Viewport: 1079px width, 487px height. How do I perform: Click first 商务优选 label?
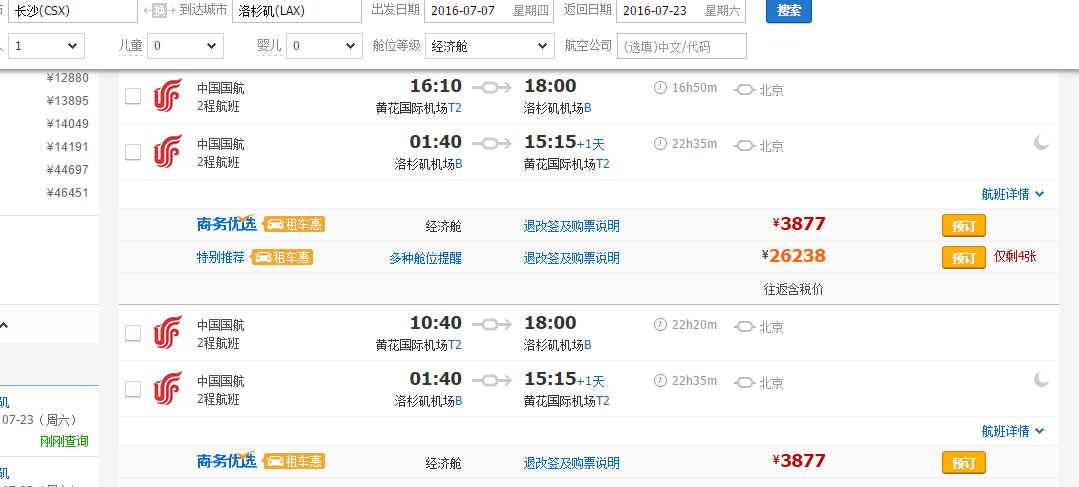pyautogui.click(x=226, y=224)
